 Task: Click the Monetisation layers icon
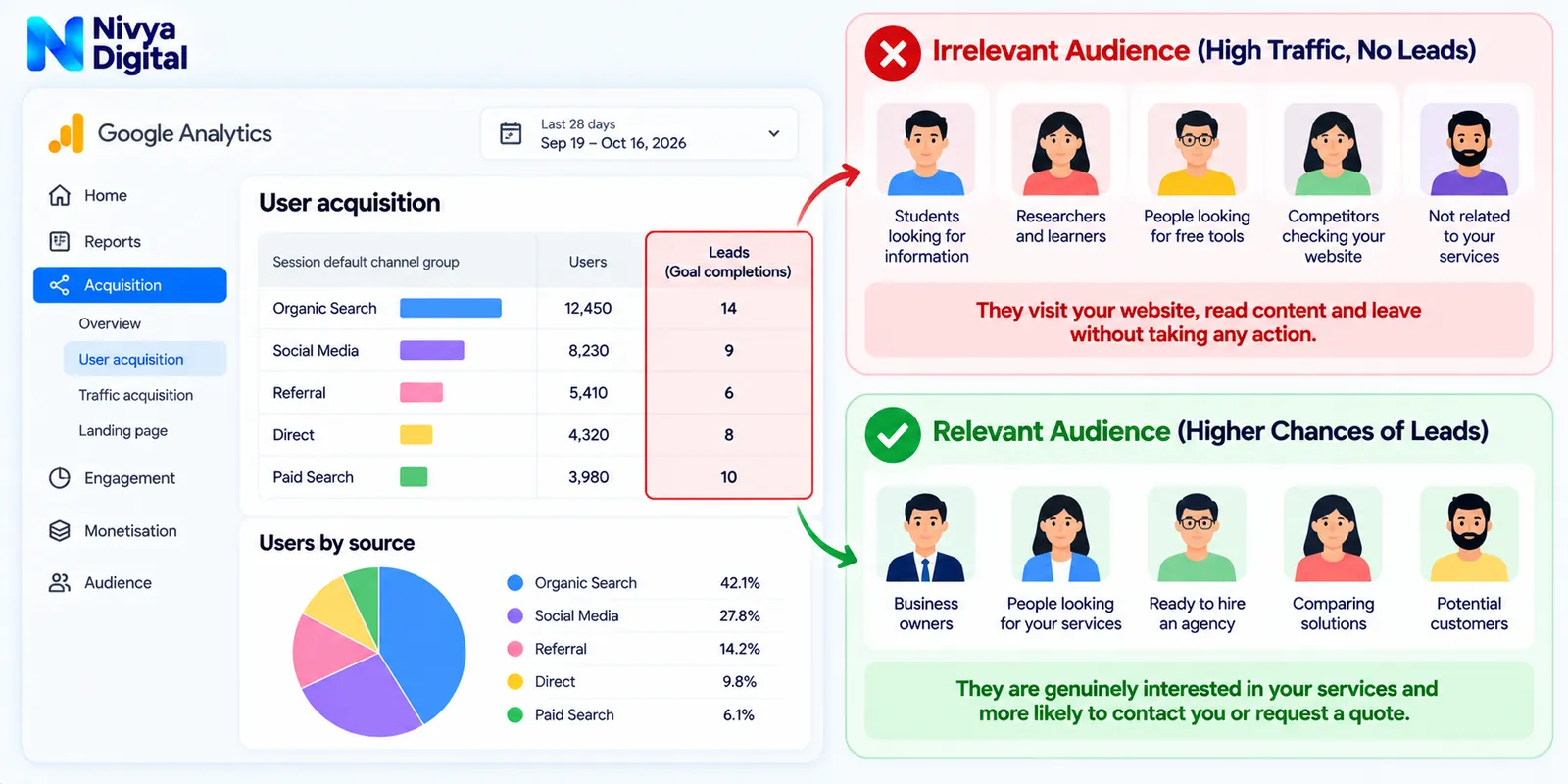[60, 530]
